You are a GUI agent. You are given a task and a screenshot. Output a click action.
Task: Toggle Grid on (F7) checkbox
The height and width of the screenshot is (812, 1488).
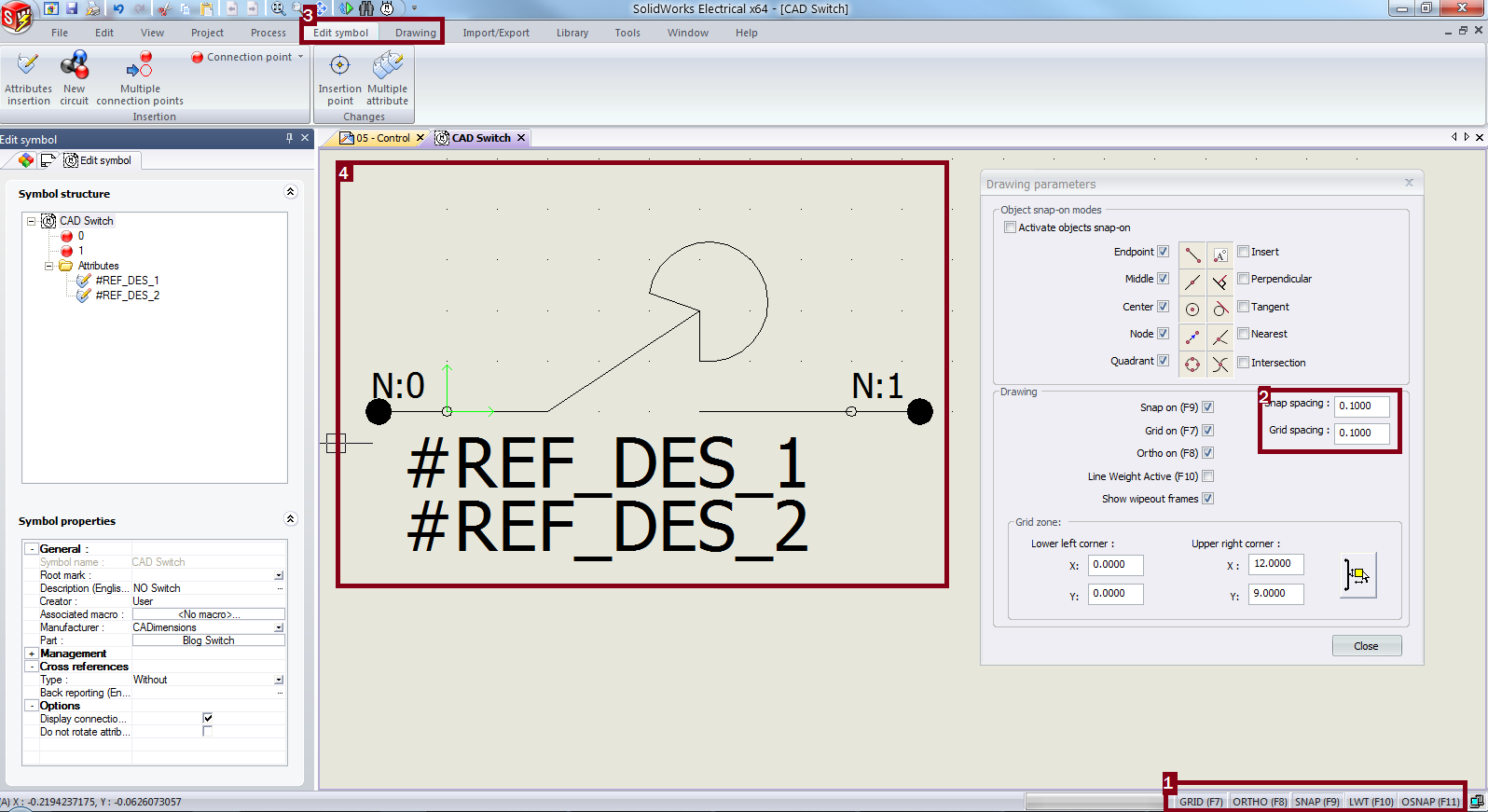coord(1207,431)
